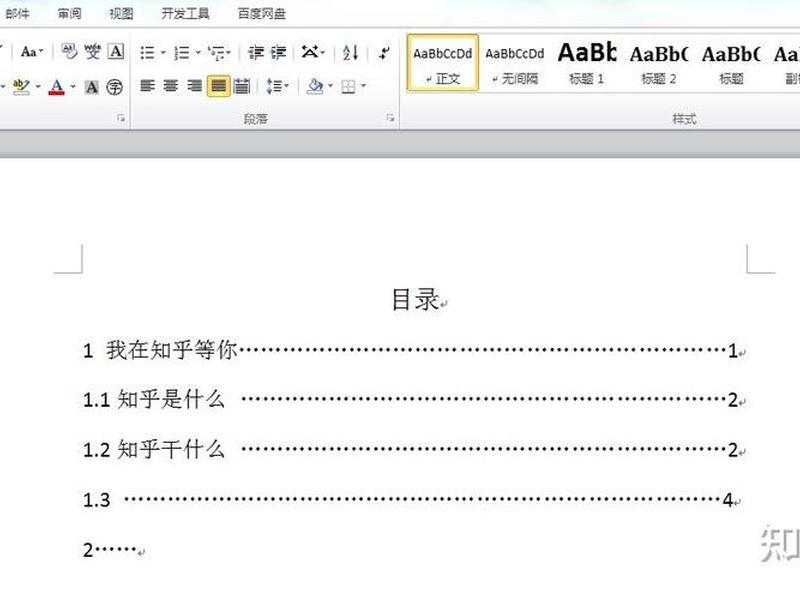The width and height of the screenshot is (800, 600).
Task: Click the numbered list button
Action: point(182,52)
